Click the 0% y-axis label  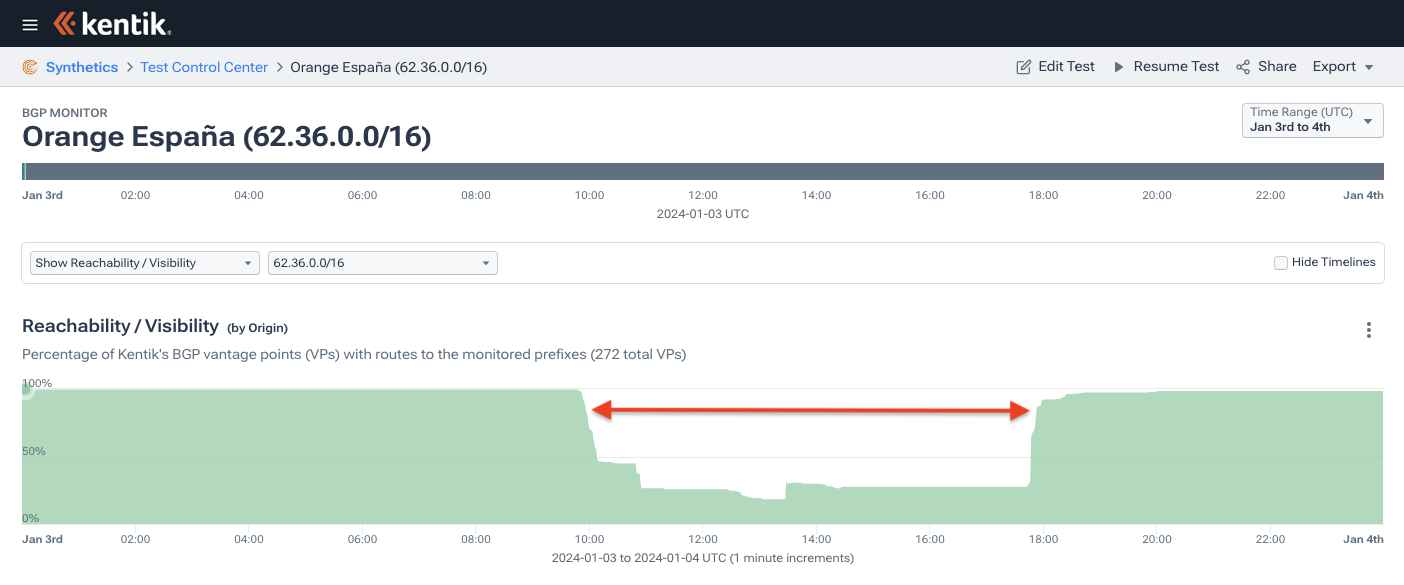click(31, 518)
